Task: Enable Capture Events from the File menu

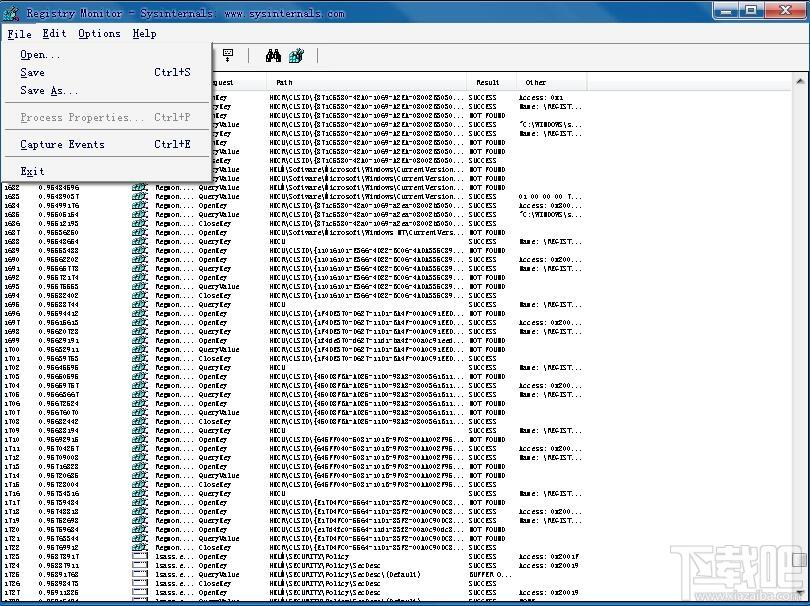Action: (62, 144)
